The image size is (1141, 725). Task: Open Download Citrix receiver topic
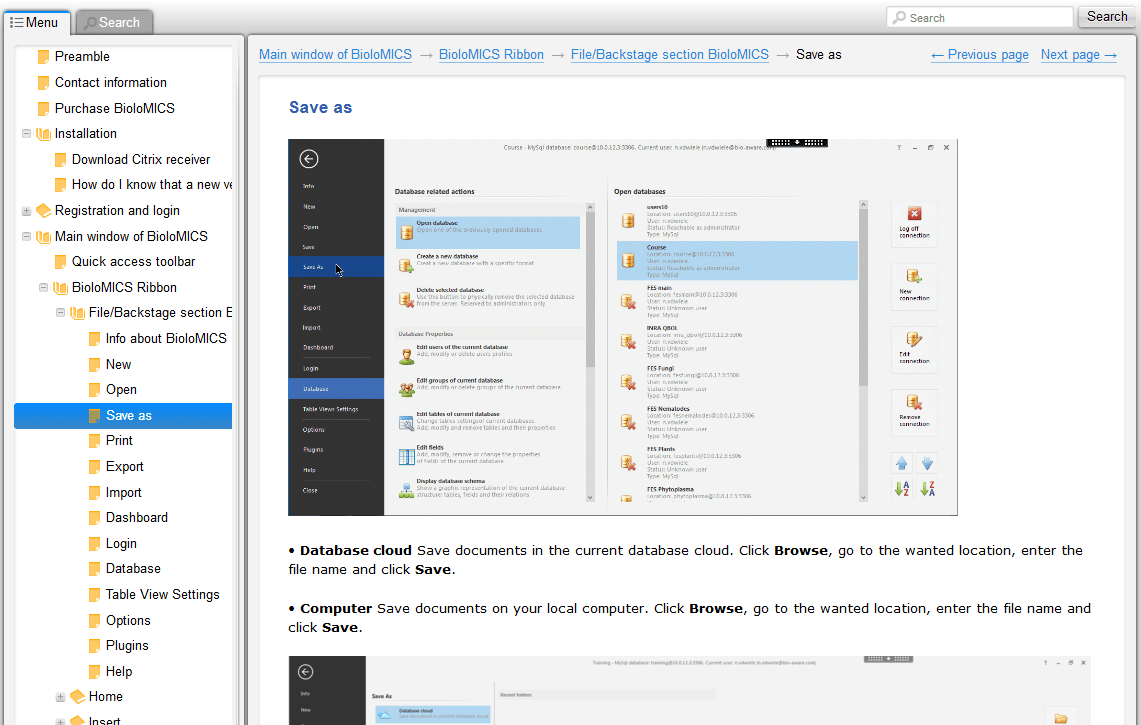141,159
